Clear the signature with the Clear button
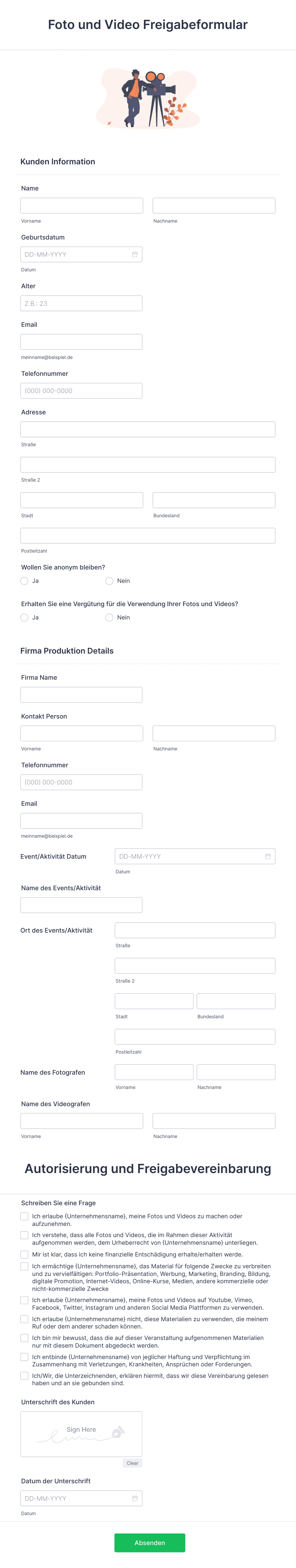Screen dimensions: 296x1568 point(132,1463)
